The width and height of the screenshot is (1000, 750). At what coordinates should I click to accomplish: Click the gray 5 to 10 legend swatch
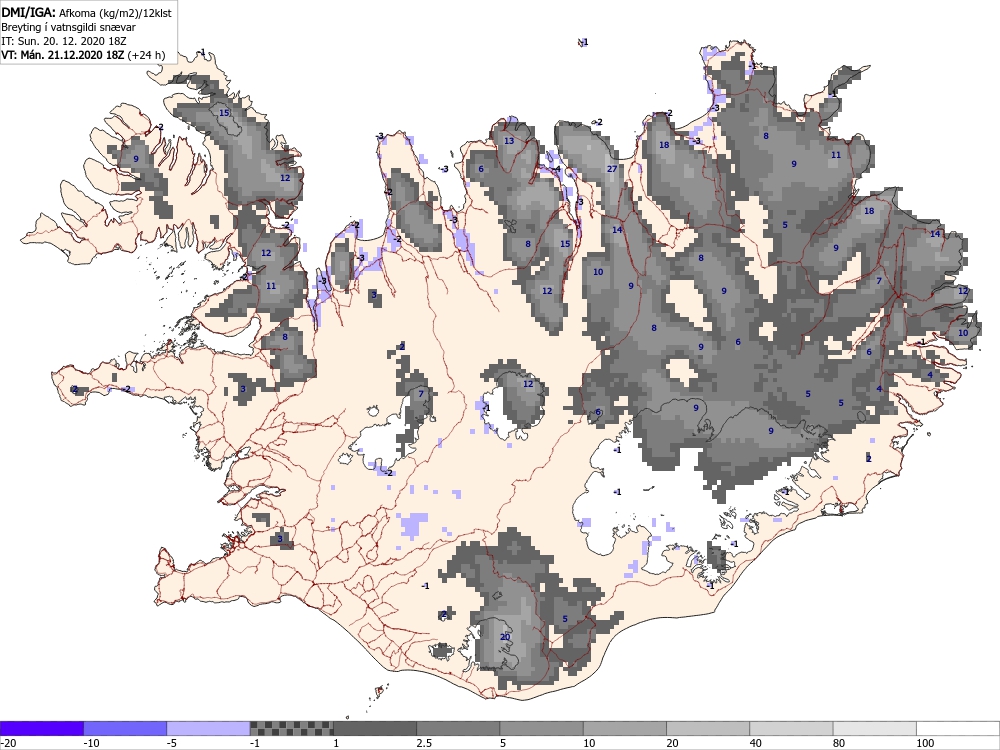(x=541, y=728)
